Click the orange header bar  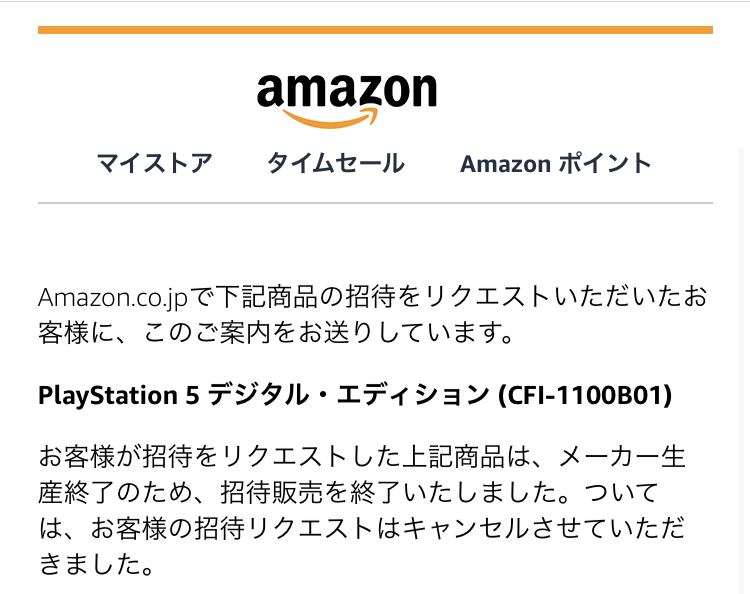click(x=375, y=30)
